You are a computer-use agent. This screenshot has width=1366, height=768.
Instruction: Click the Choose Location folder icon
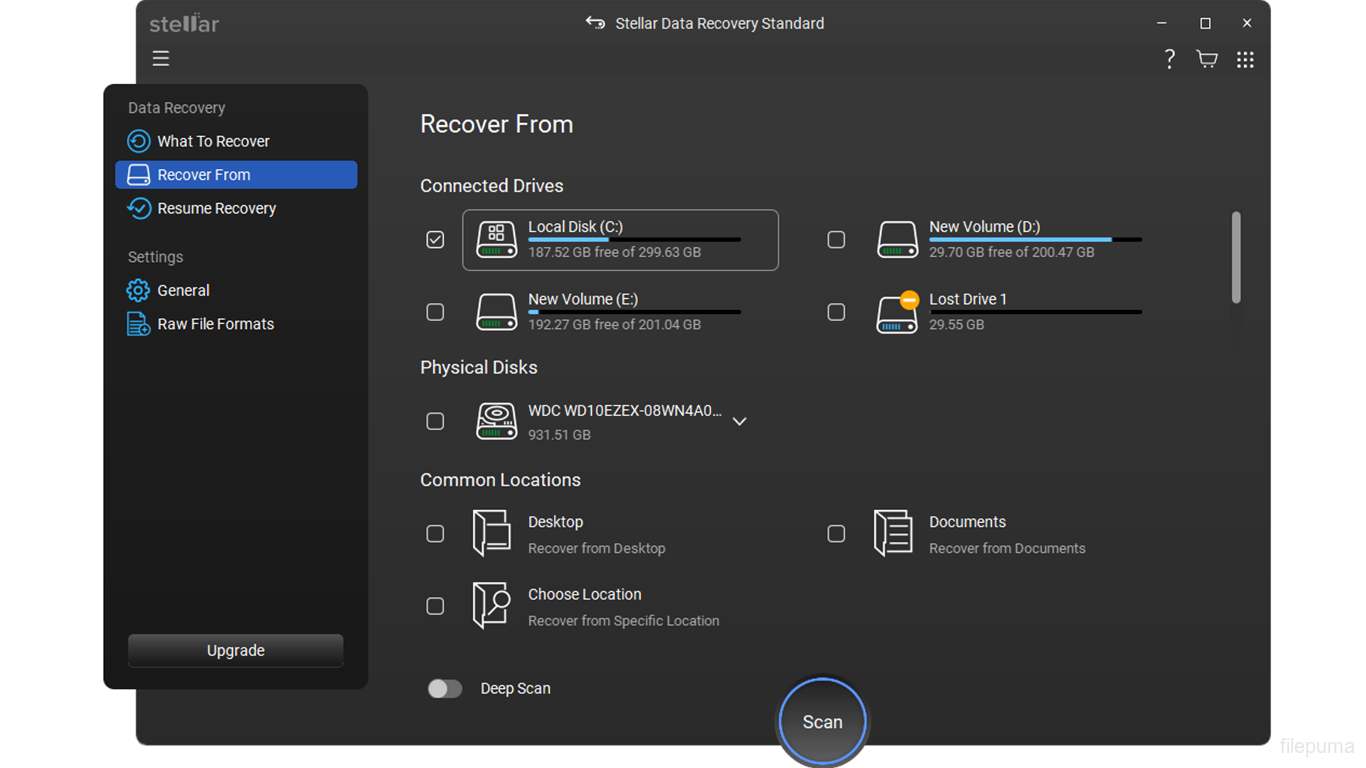click(x=491, y=606)
